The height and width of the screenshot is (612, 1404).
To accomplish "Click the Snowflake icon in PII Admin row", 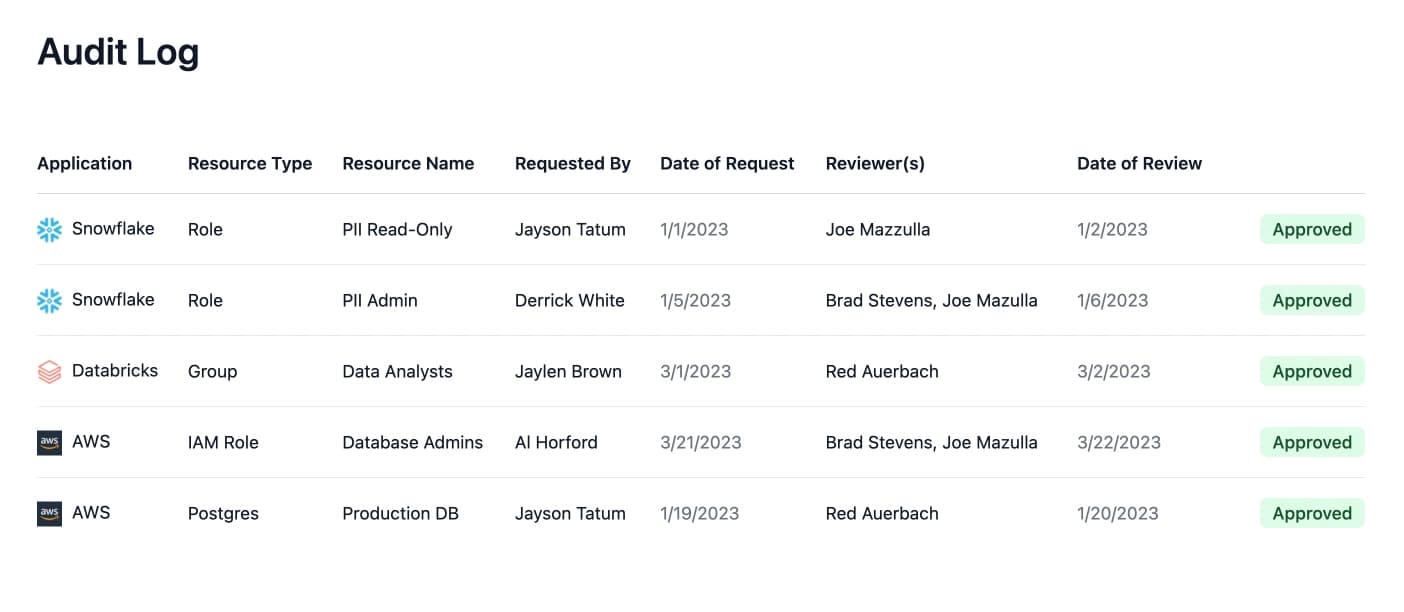I will point(49,301).
